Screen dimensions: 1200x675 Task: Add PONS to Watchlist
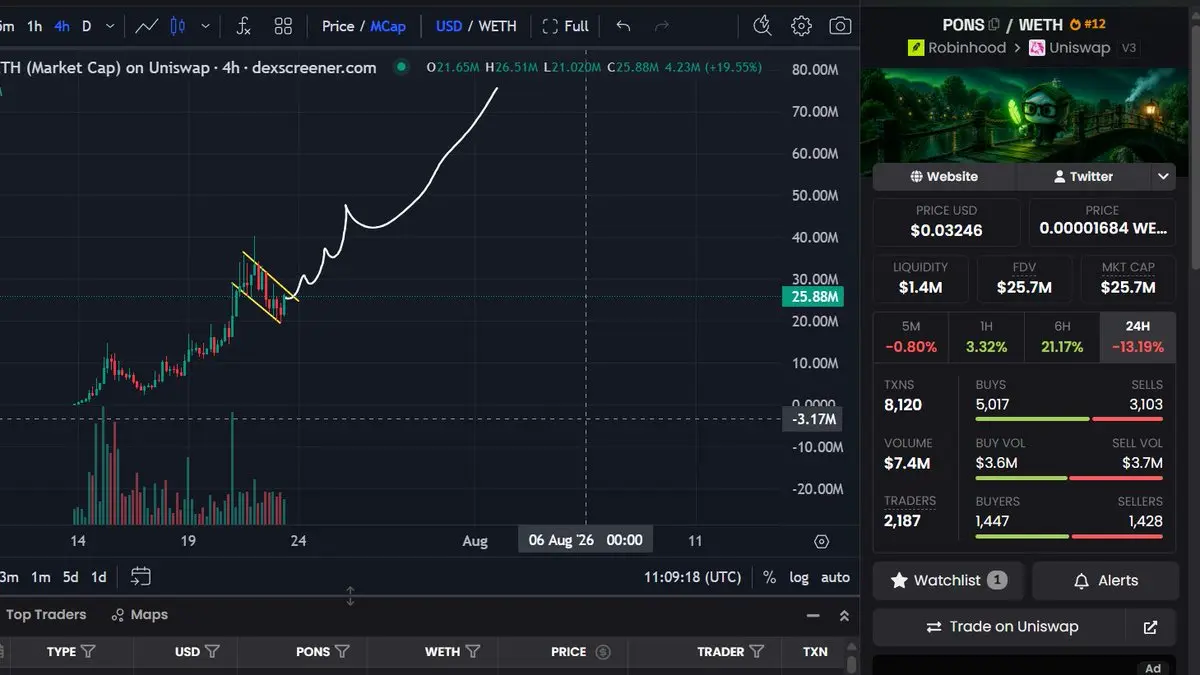click(948, 580)
